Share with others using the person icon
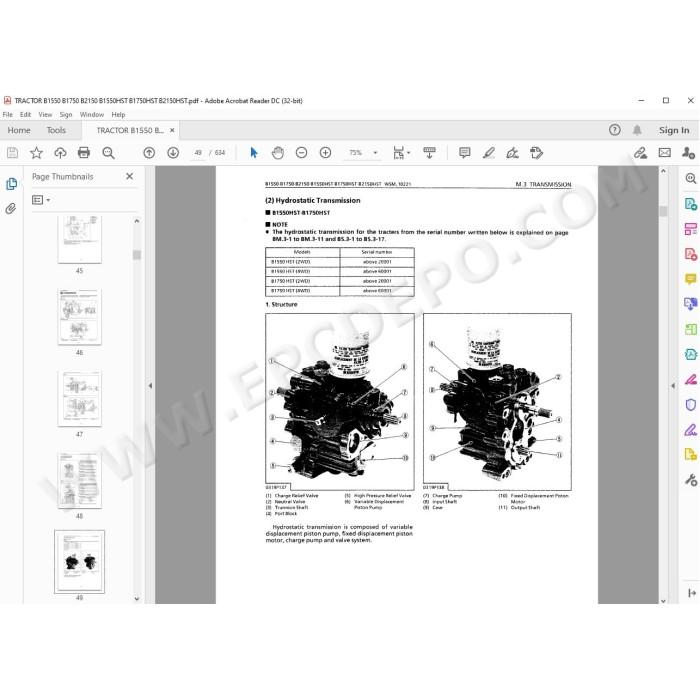 [x=688, y=153]
